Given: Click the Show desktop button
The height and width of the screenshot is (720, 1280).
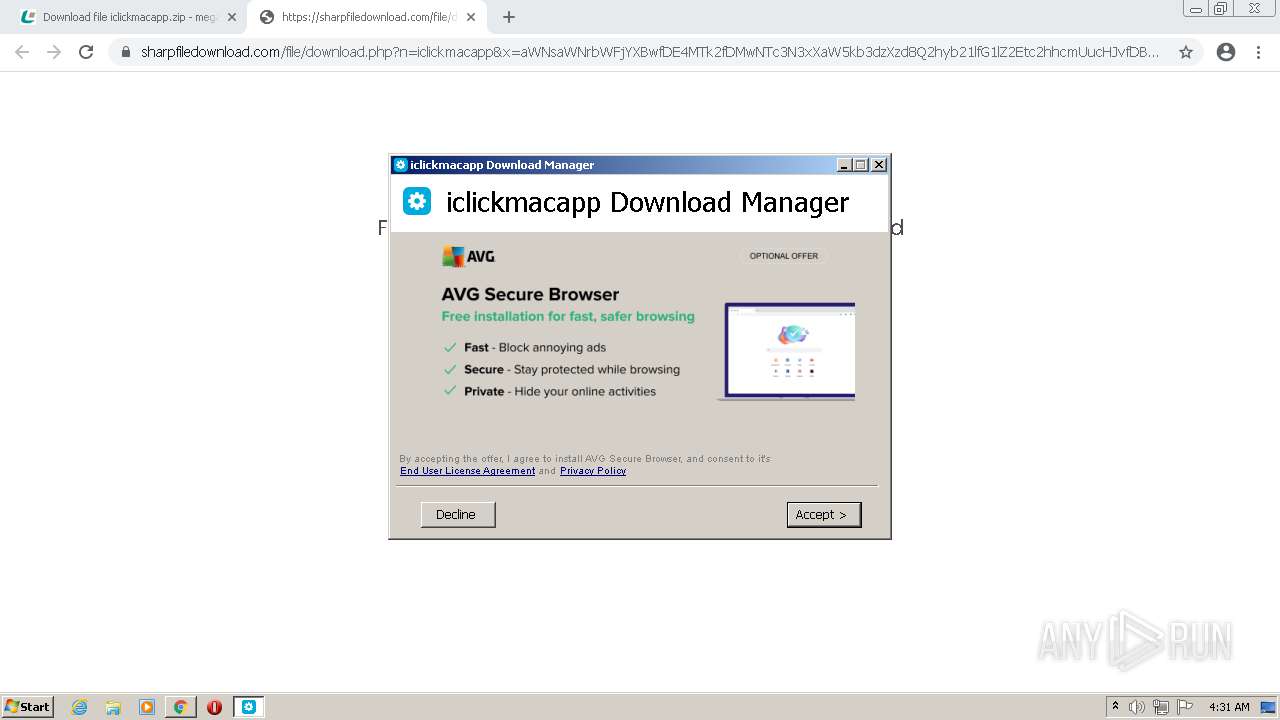Looking at the screenshot, I should [1268, 707].
